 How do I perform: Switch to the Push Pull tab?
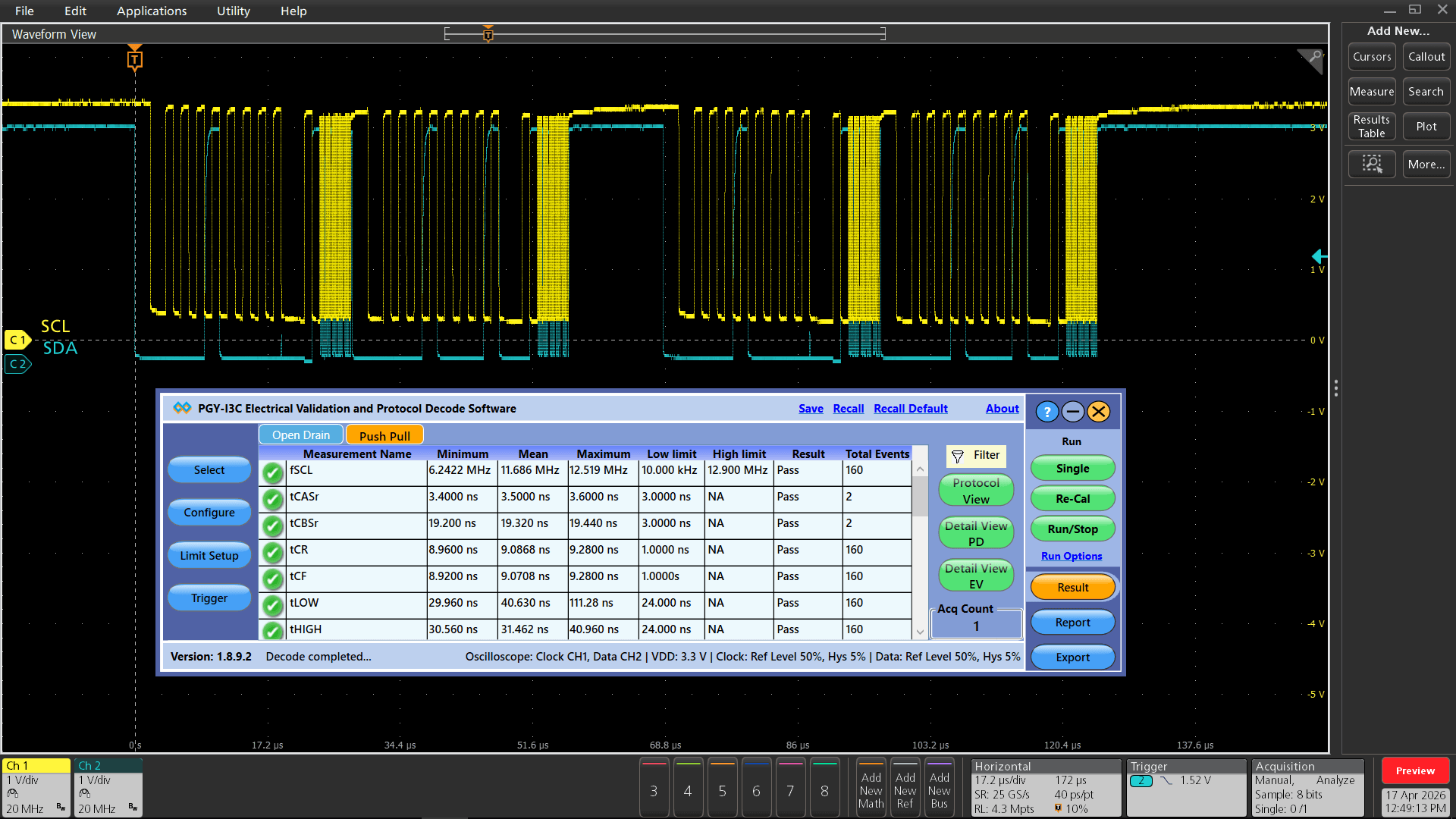[384, 435]
